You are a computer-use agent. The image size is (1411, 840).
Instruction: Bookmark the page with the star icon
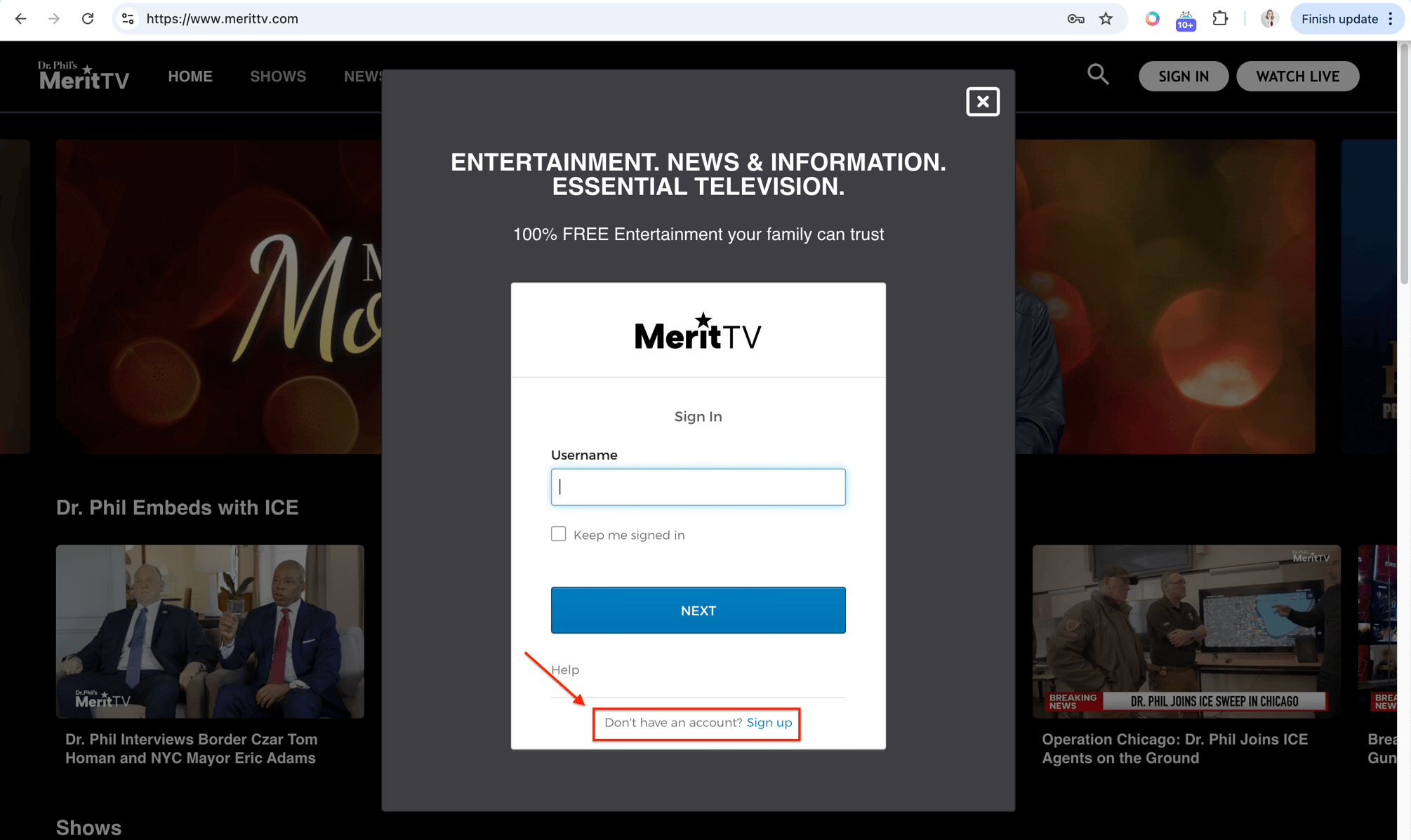pyautogui.click(x=1106, y=19)
